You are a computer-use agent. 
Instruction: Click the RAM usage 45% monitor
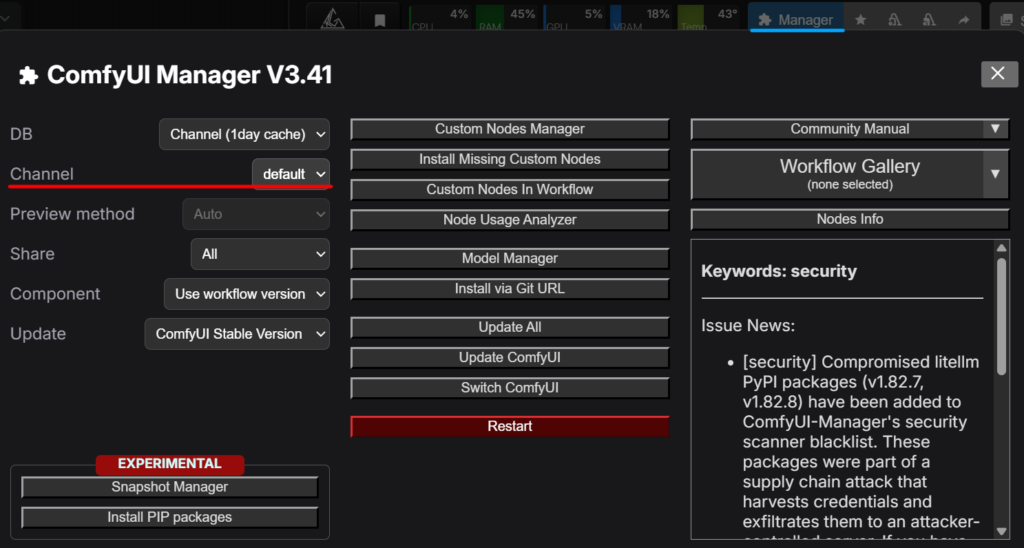pyautogui.click(x=507, y=20)
